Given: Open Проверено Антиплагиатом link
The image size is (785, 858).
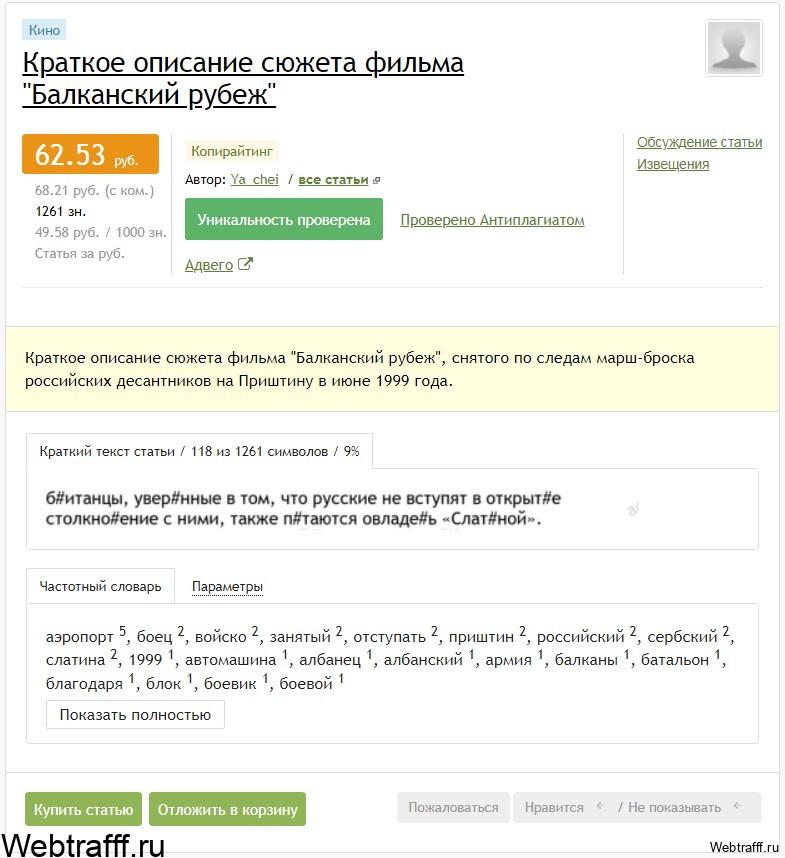Looking at the screenshot, I should (492, 220).
